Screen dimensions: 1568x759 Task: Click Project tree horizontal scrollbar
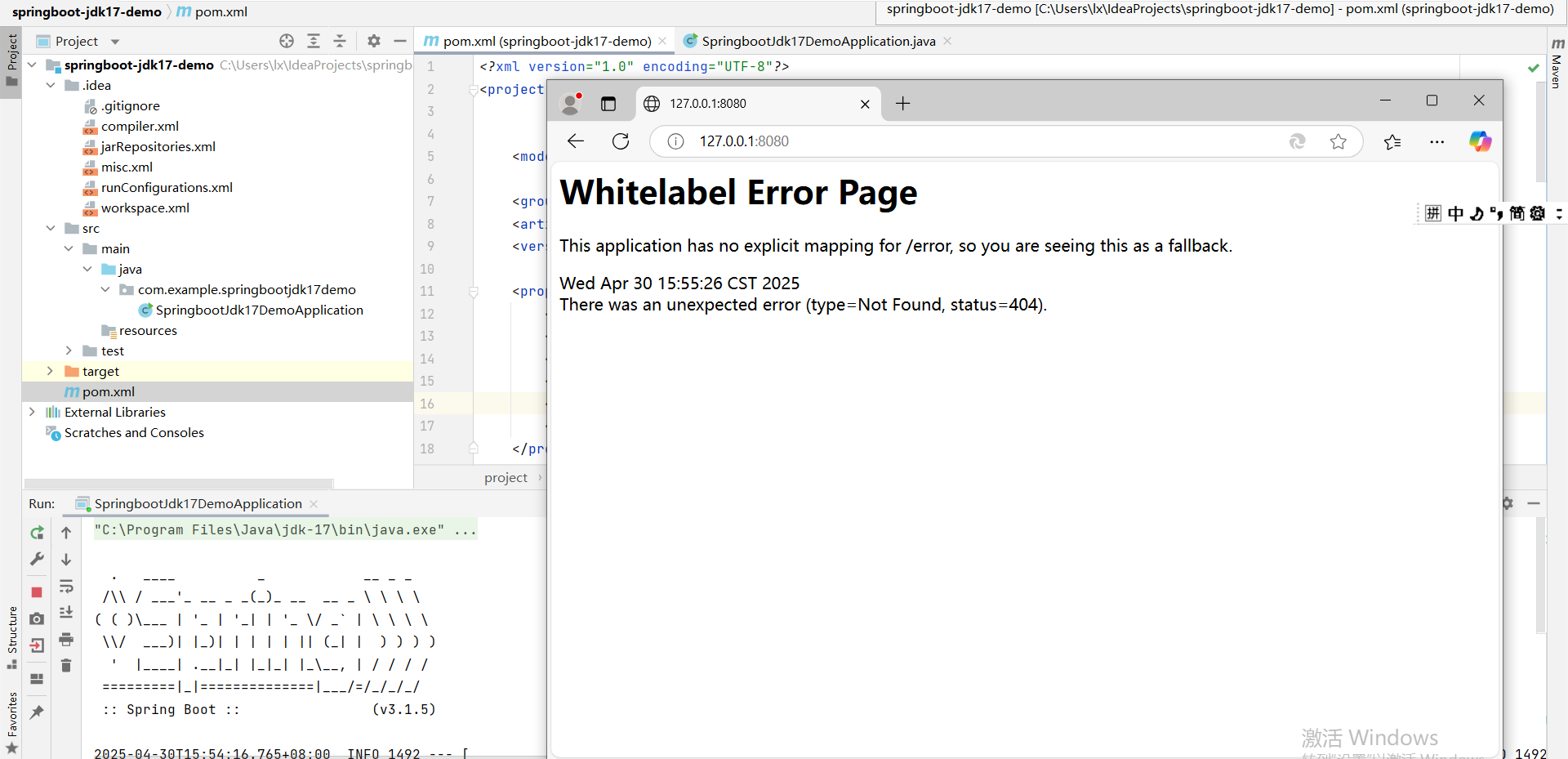[x=179, y=484]
